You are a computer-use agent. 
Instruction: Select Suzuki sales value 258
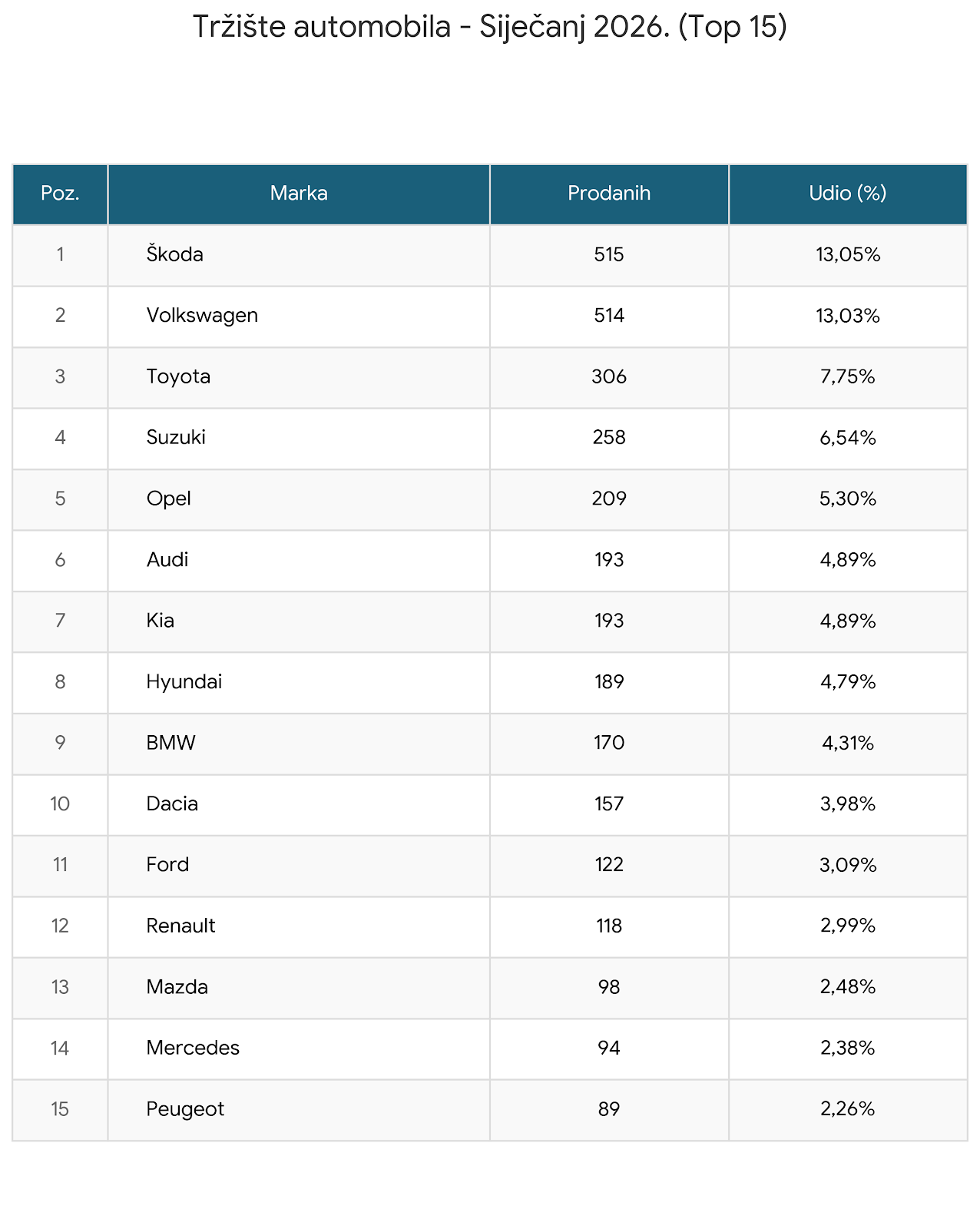tap(609, 438)
